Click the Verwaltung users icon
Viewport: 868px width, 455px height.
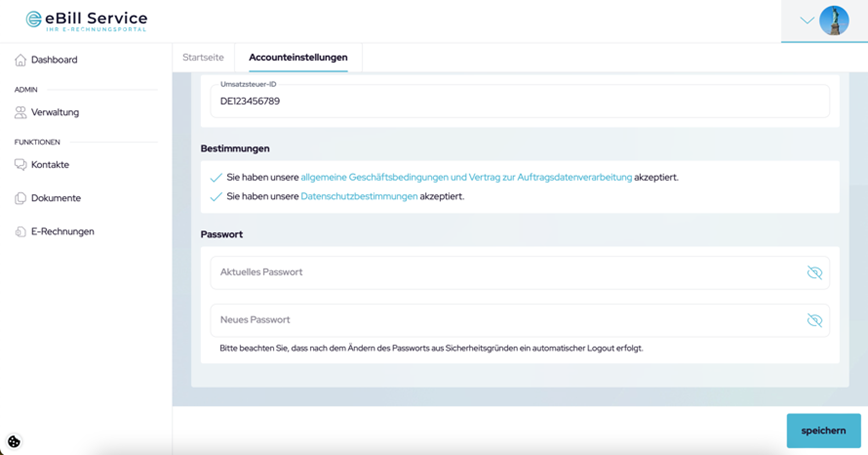(20, 113)
